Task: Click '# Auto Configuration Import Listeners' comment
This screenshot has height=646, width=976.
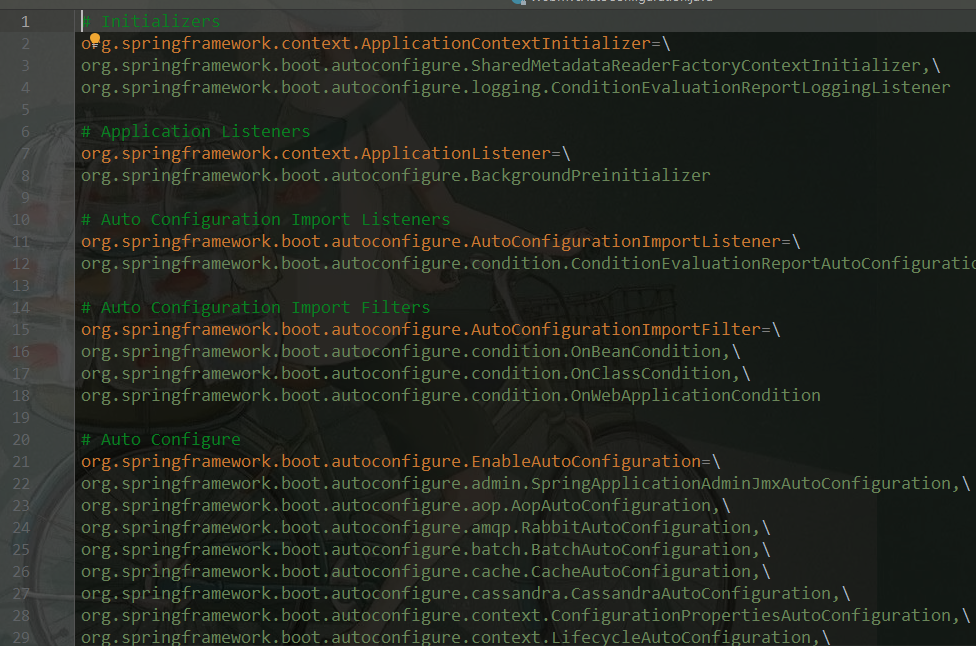Action: click(x=265, y=220)
